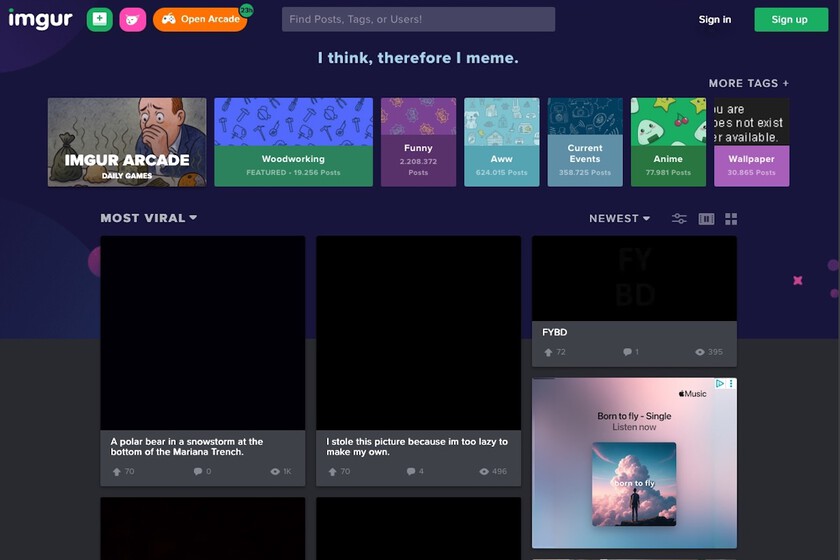This screenshot has width=840, height=560.
Task: Click the green New Post plus icon
Action: coord(99,19)
